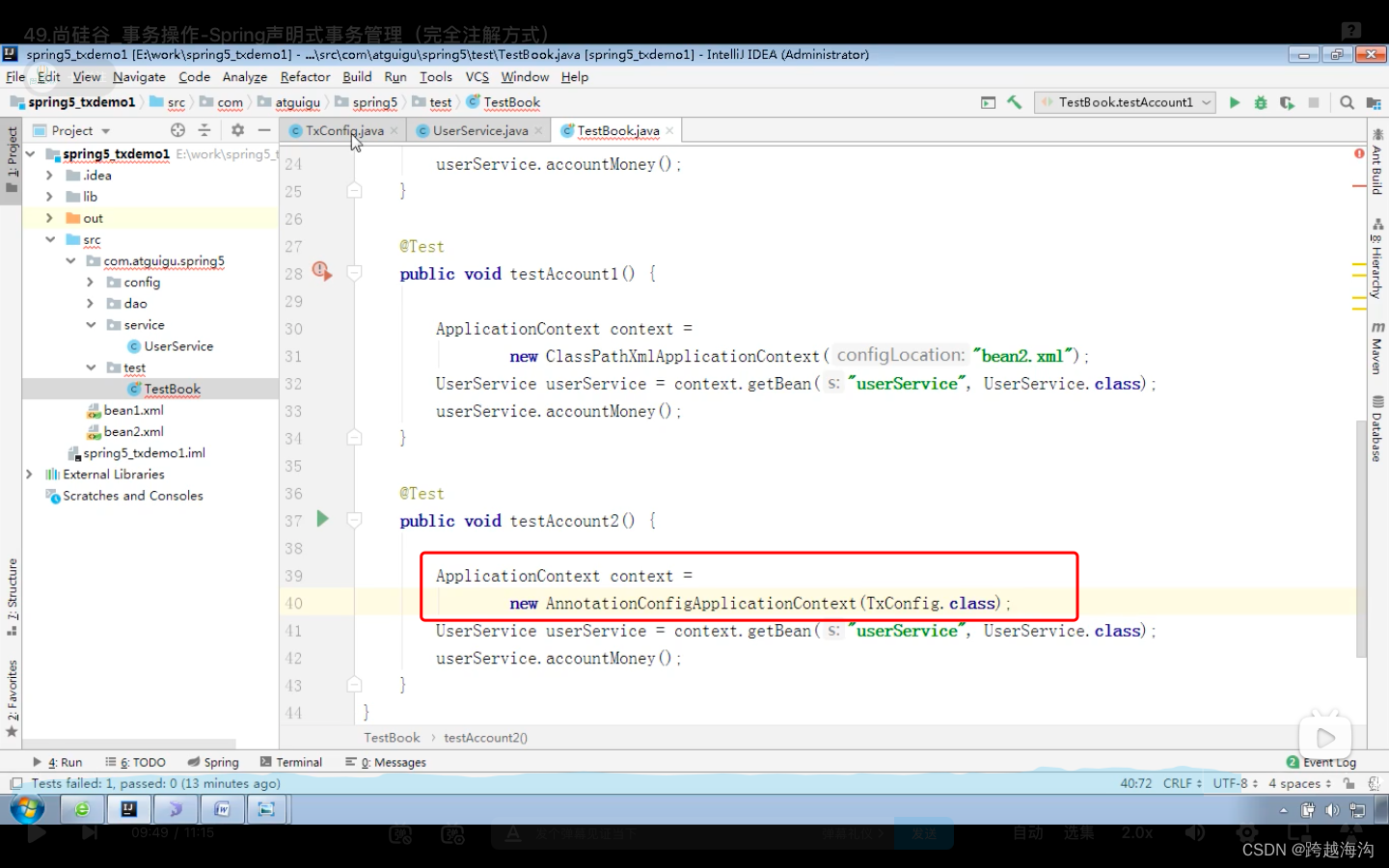Click the volume icon in system tray

pyautogui.click(x=1332, y=810)
